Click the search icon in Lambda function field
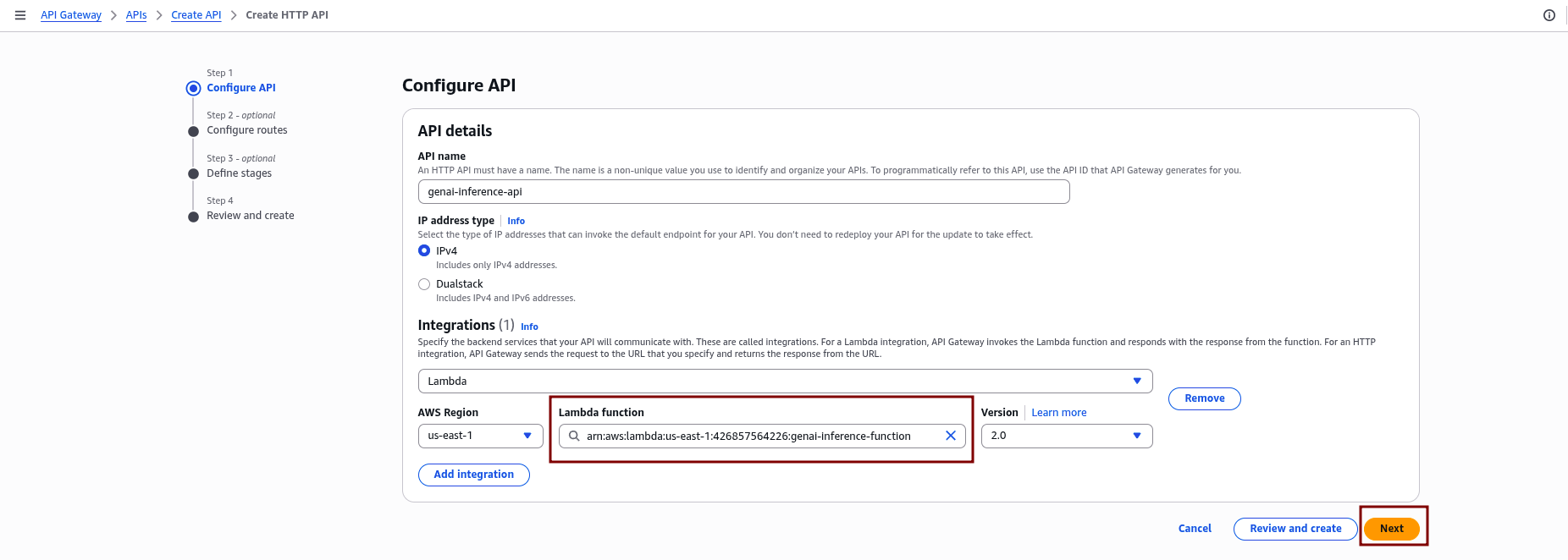Screen dimensions: 1568x560 coord(574,436)
